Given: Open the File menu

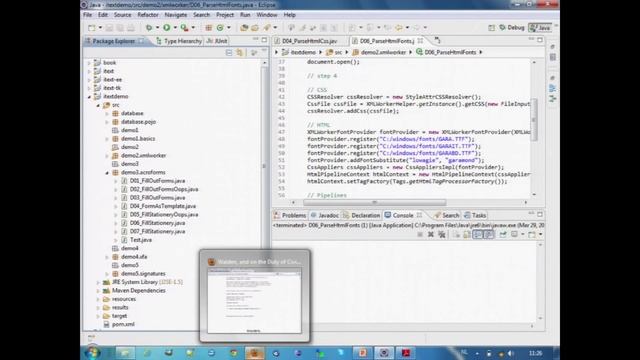Looking at the screenshot, I should coord(88,15).
